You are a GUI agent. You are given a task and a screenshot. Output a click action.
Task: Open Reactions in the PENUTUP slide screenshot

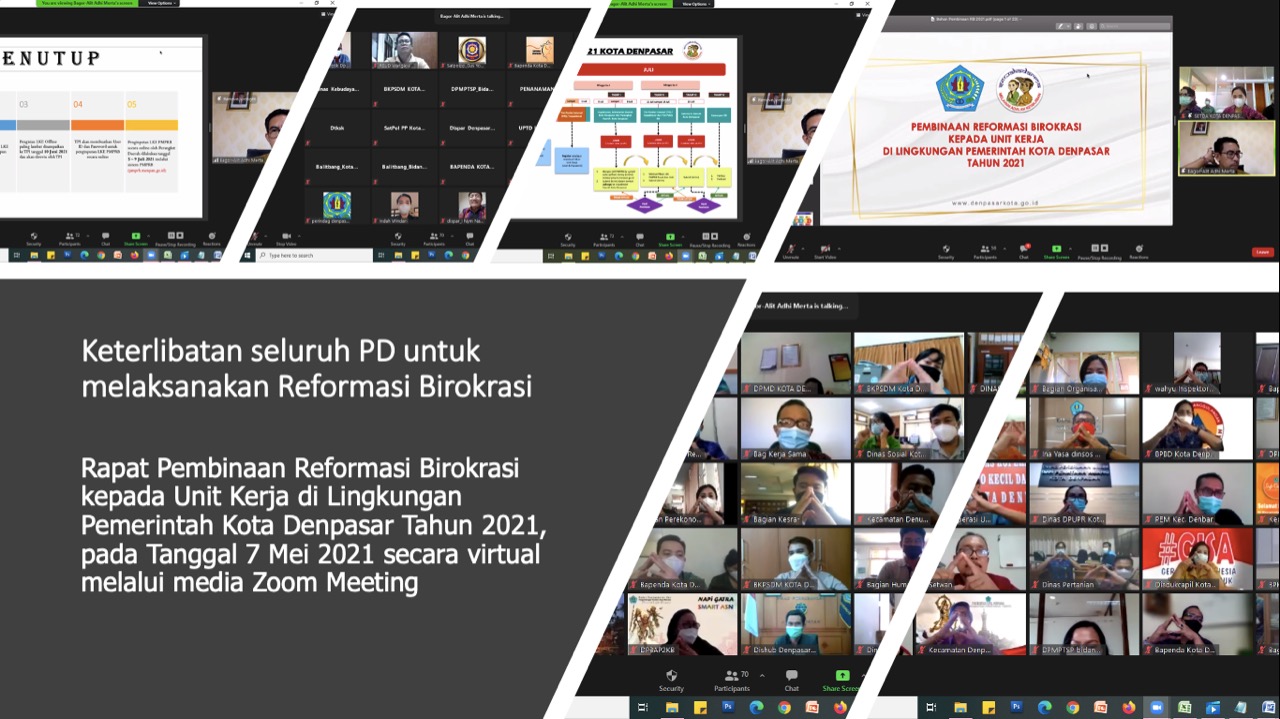[x=212, y=240]
